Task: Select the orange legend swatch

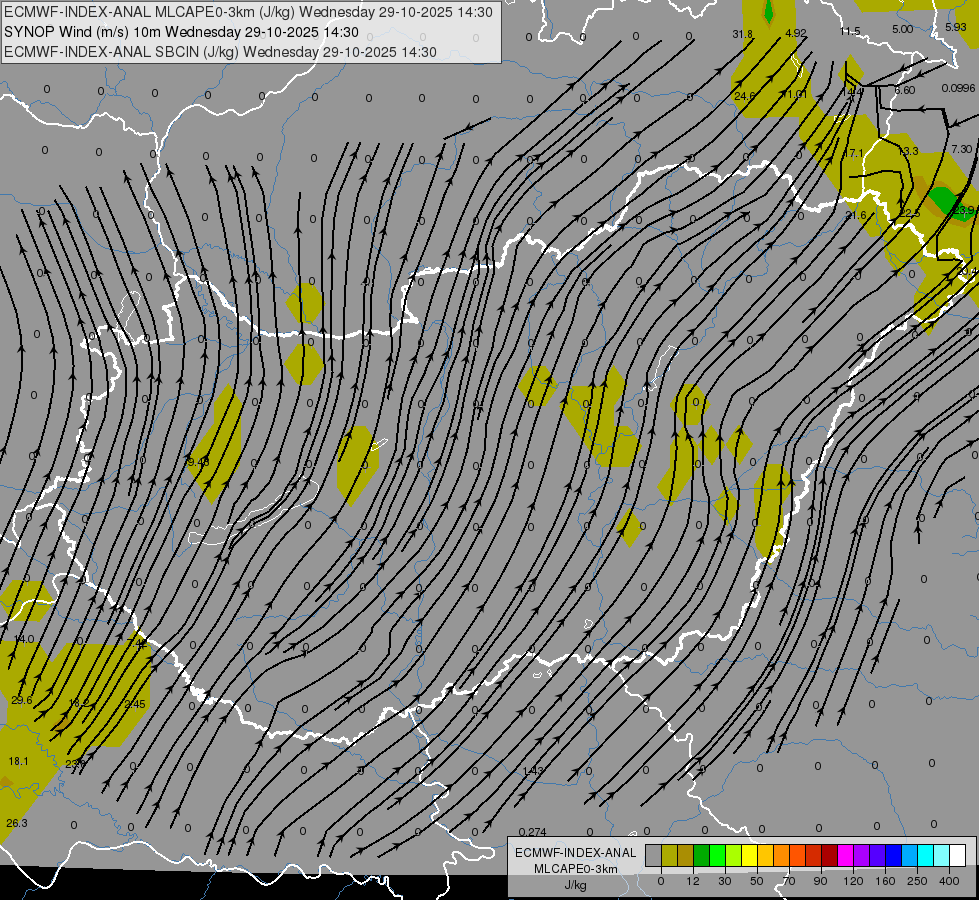Action: coord(782,856)
